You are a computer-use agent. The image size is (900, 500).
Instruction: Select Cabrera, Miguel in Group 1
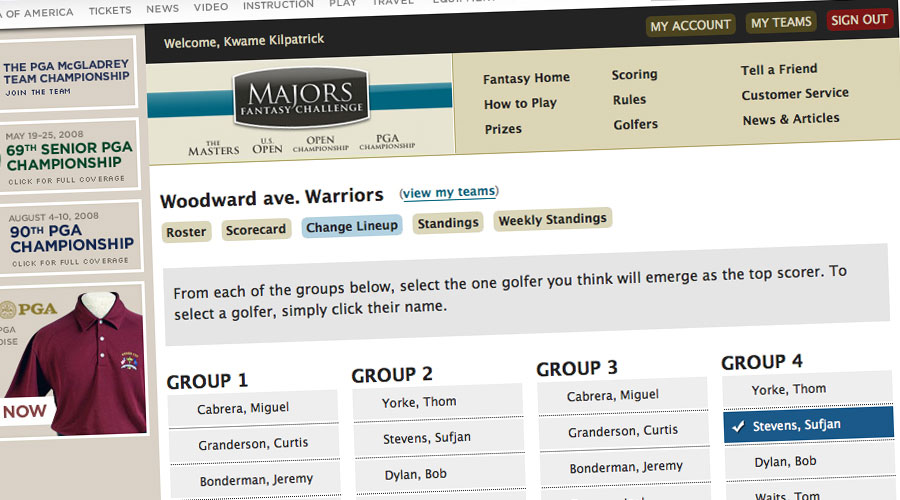tap(243, 408)
